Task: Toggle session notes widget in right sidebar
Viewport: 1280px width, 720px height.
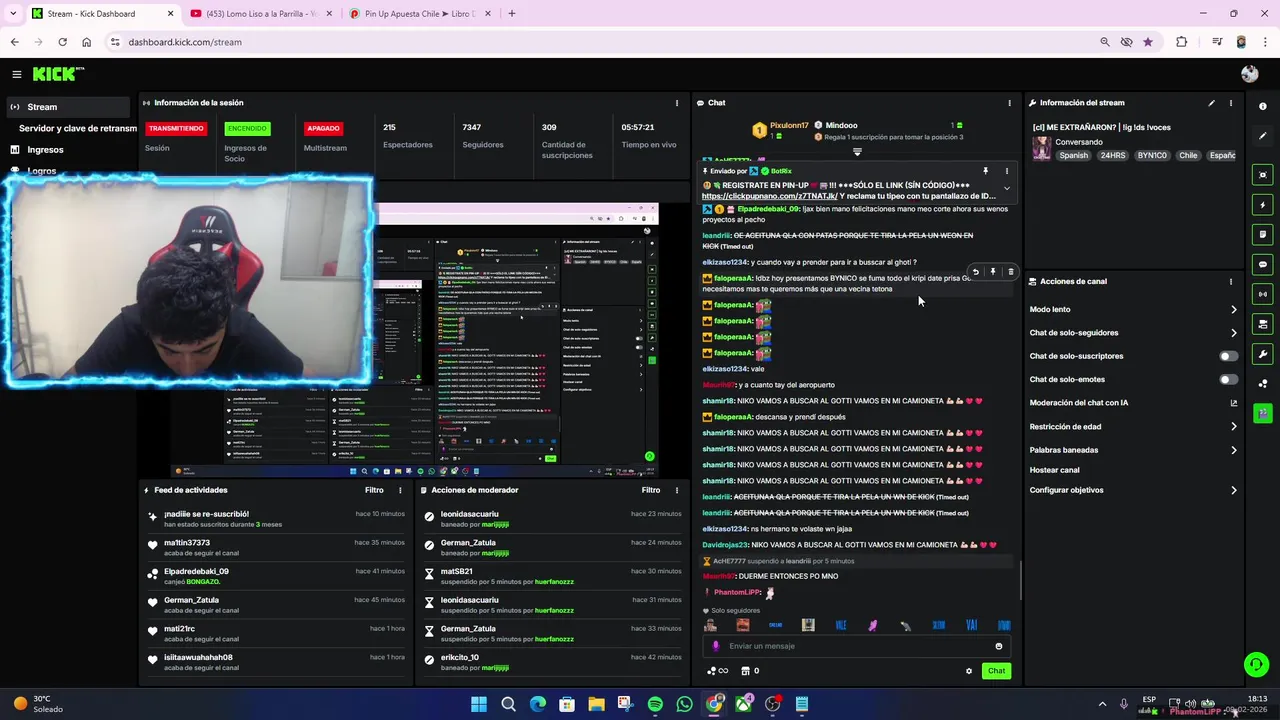Action: (1263, 235)
